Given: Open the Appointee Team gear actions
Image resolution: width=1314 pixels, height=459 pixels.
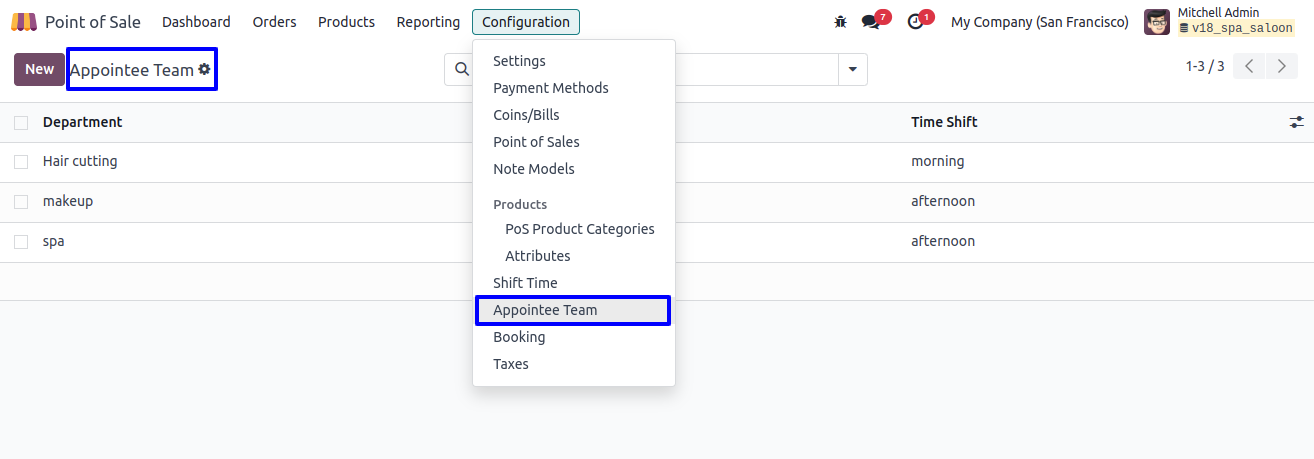Looking at the screenshot, I should (205, 69).
